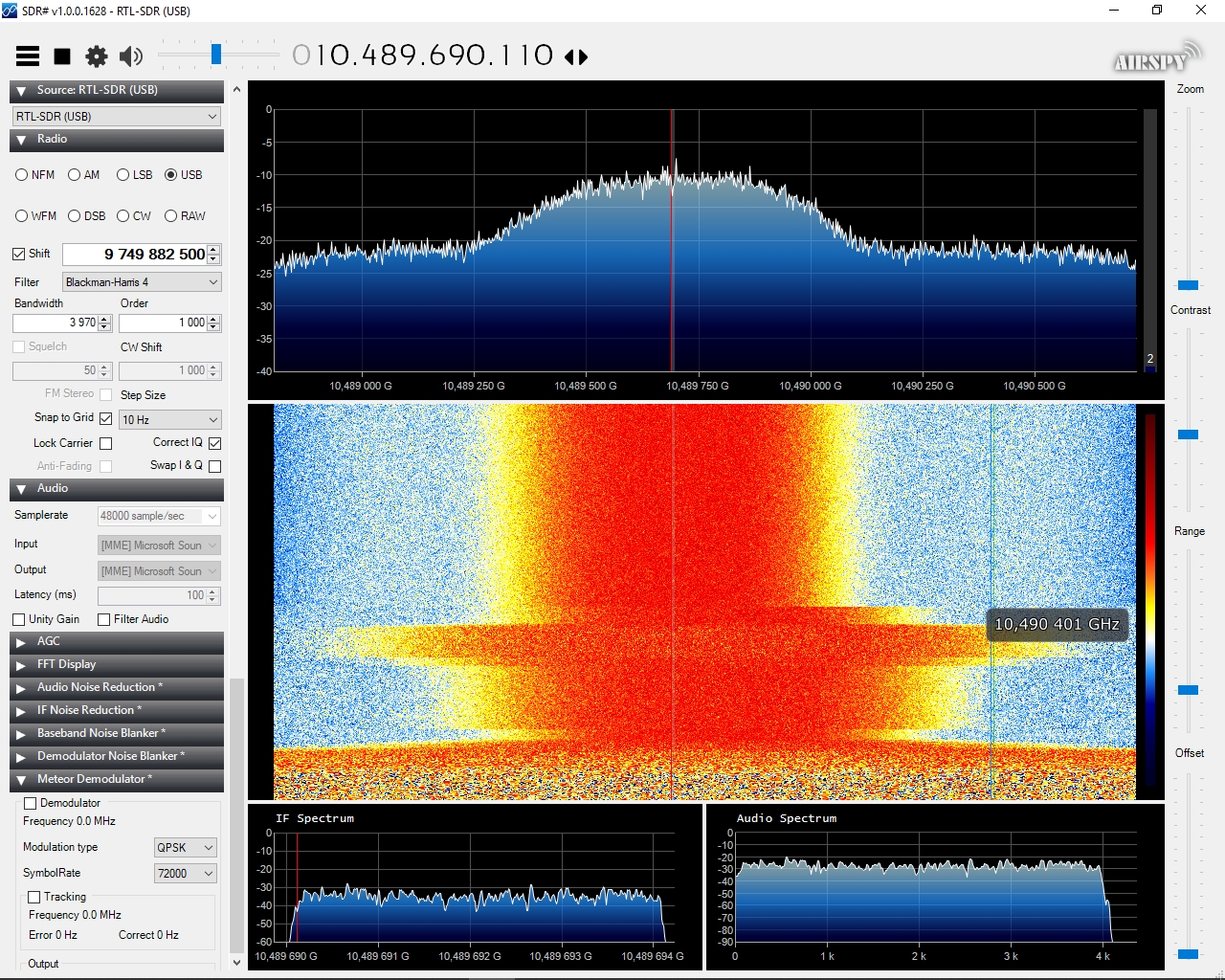Stop the radio with the stop button
Image resolution: width=1225 pixels, height=980 pixels.
62,56
